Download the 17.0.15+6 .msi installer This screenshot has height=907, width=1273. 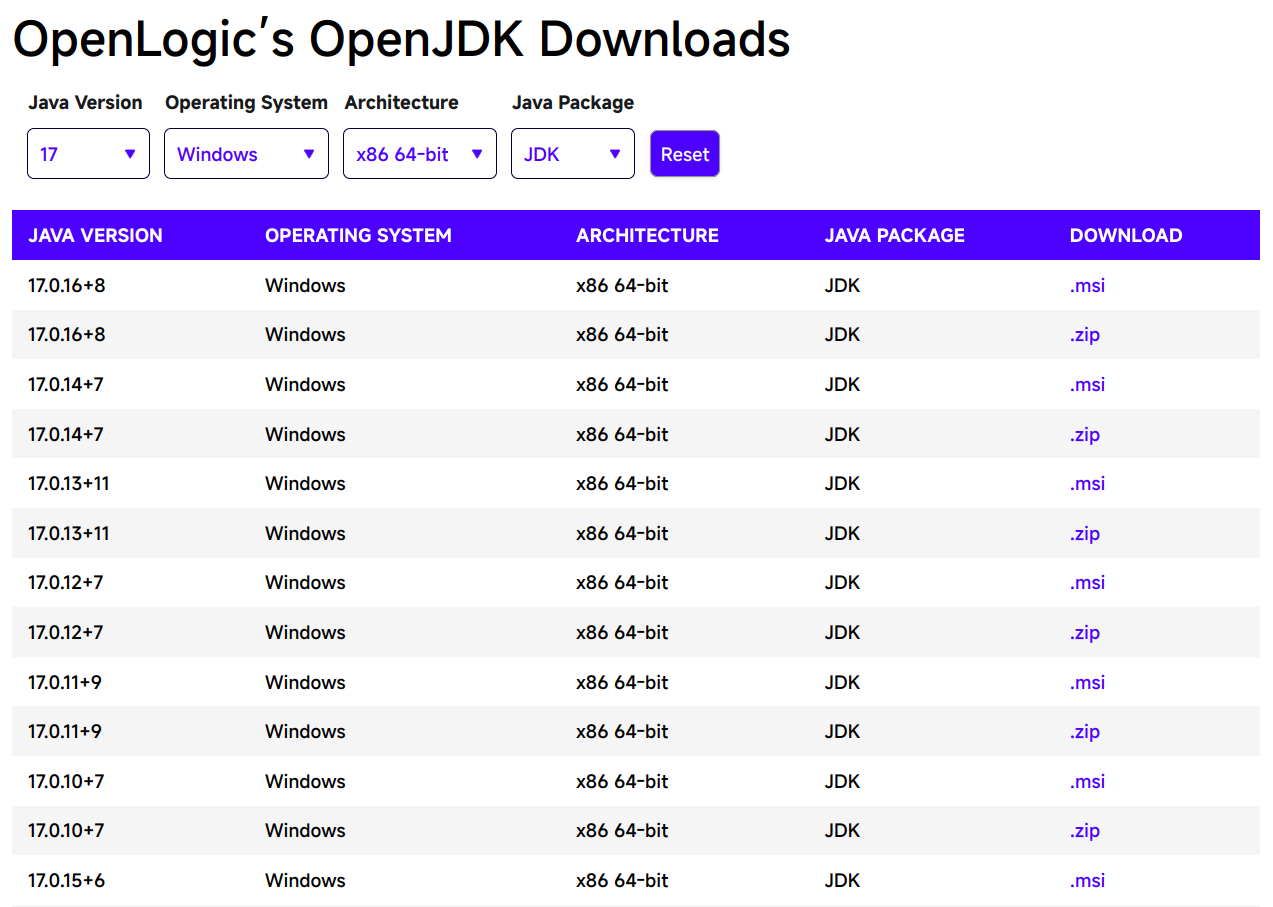[x=1087, y=881]
